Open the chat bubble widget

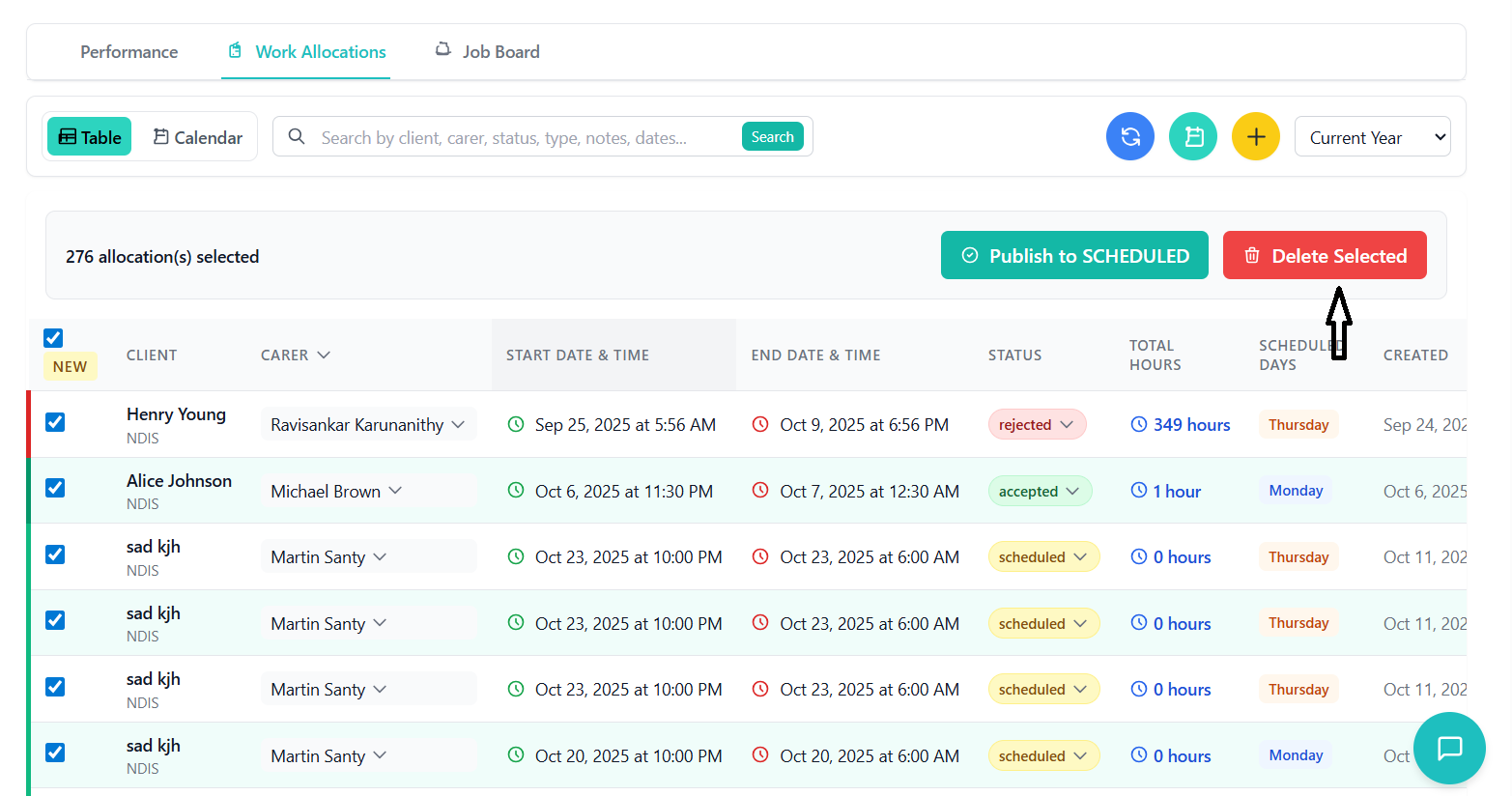click(1449, 748)
